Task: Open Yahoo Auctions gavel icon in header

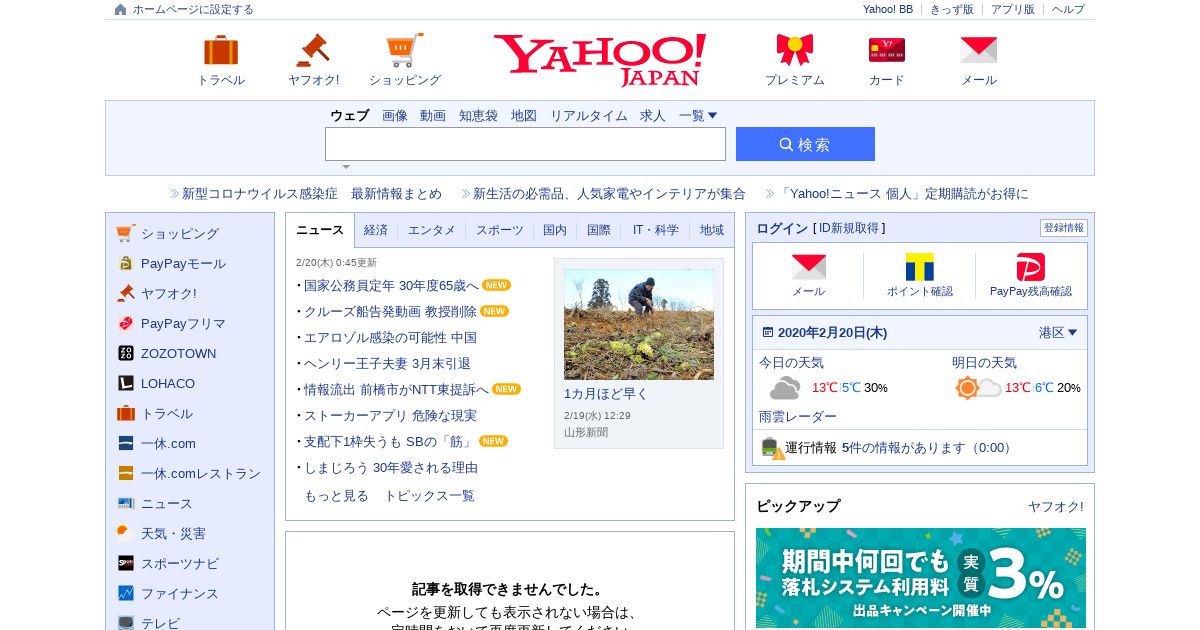Action: coord(313,50)
